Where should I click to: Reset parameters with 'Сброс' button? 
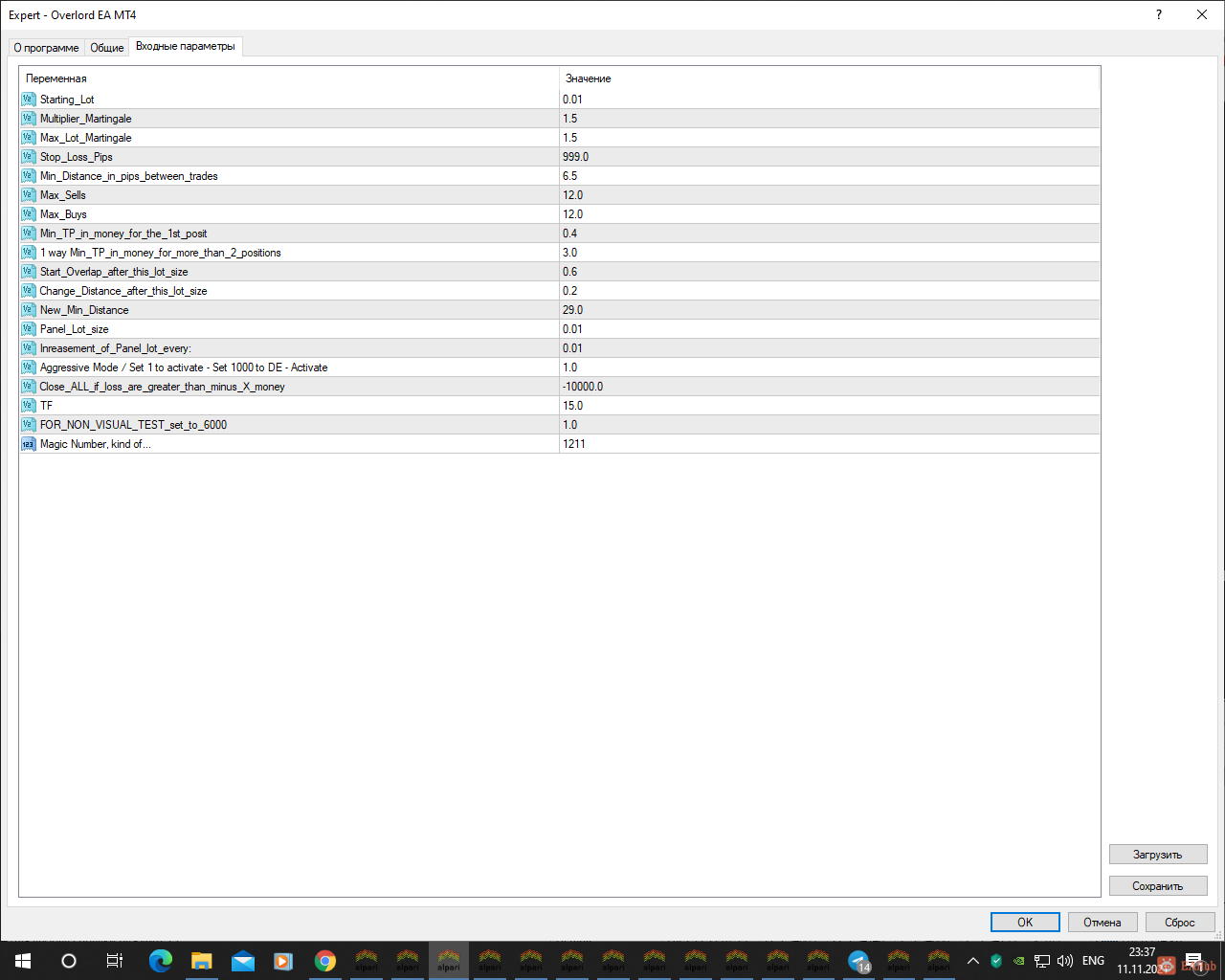(1180, 923)
